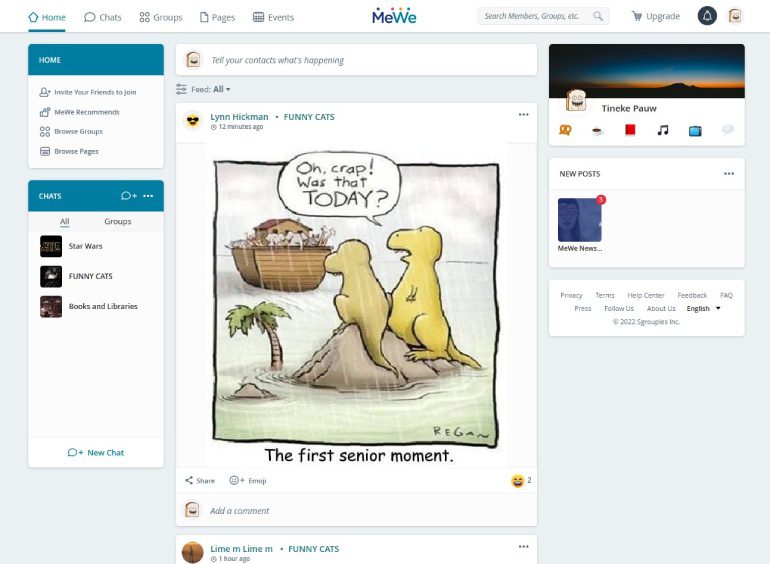Click the About Us footer link

pyautogui.click(x=661, y=308)
